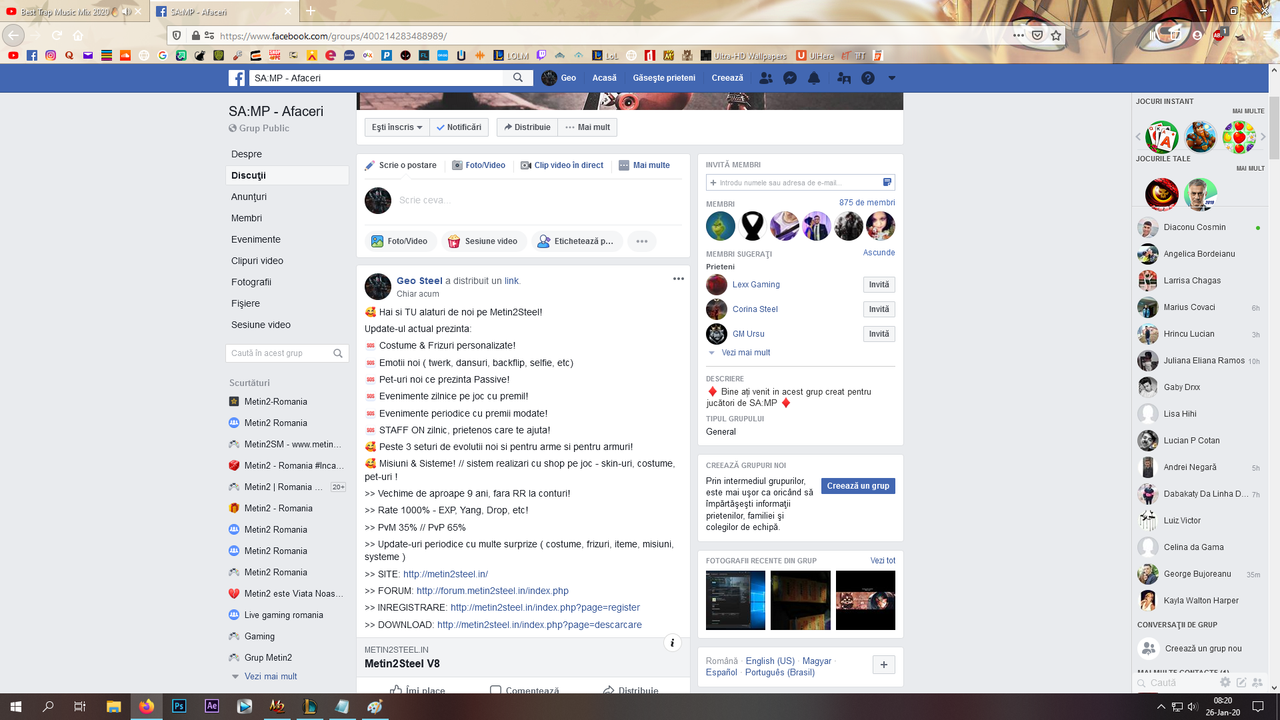Open the Discuții section
Viewport: 1280px width, 720px height.
point(288,175)
